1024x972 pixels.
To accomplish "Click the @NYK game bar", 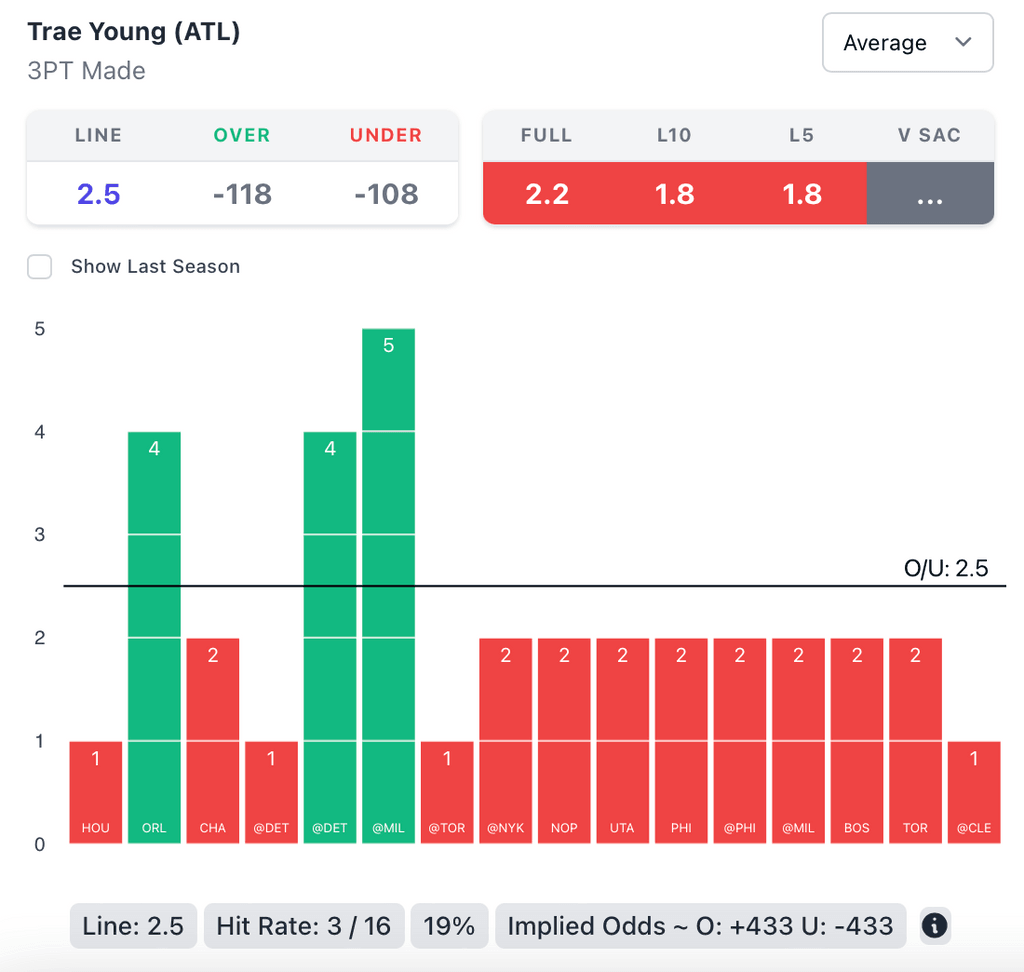I will click(x=505, y=741).
